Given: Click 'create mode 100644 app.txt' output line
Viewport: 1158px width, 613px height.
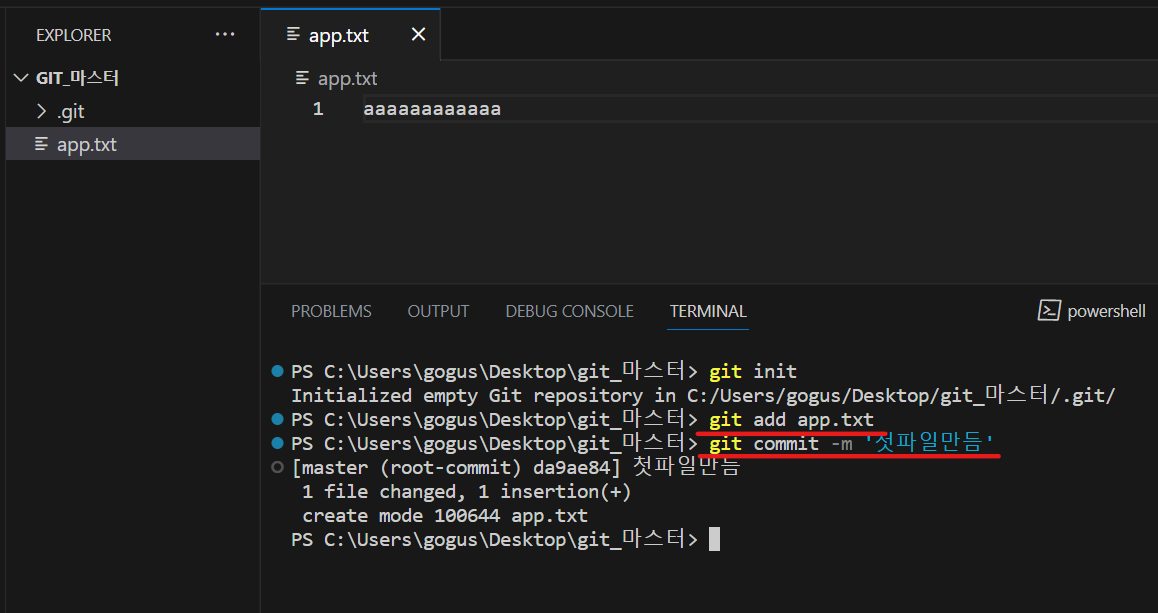Looking at the screenshot, I should (x=445, y=516).
